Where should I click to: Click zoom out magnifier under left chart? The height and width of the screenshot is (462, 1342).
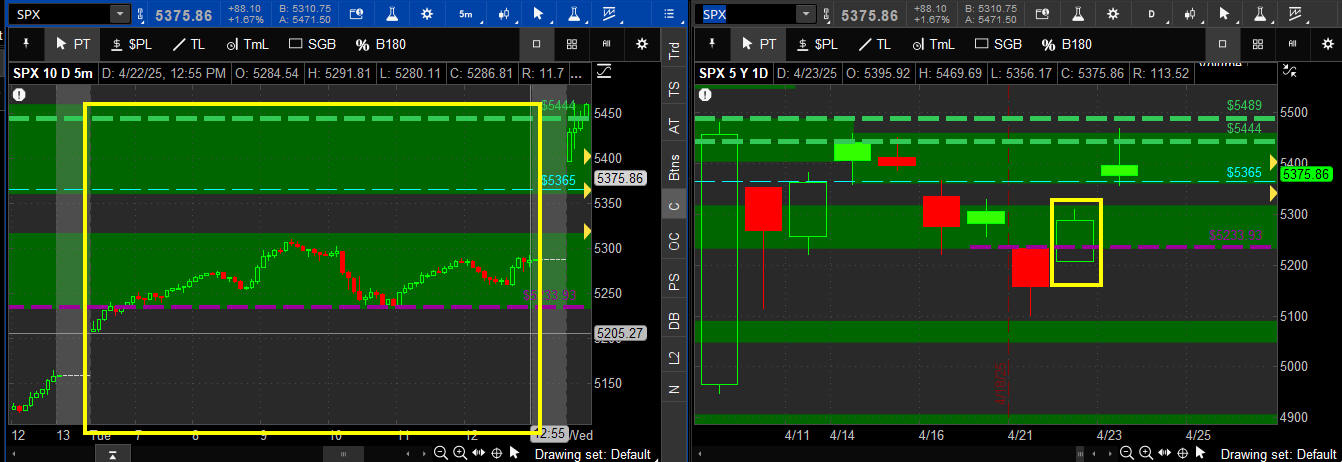click(x=439, y=453)
